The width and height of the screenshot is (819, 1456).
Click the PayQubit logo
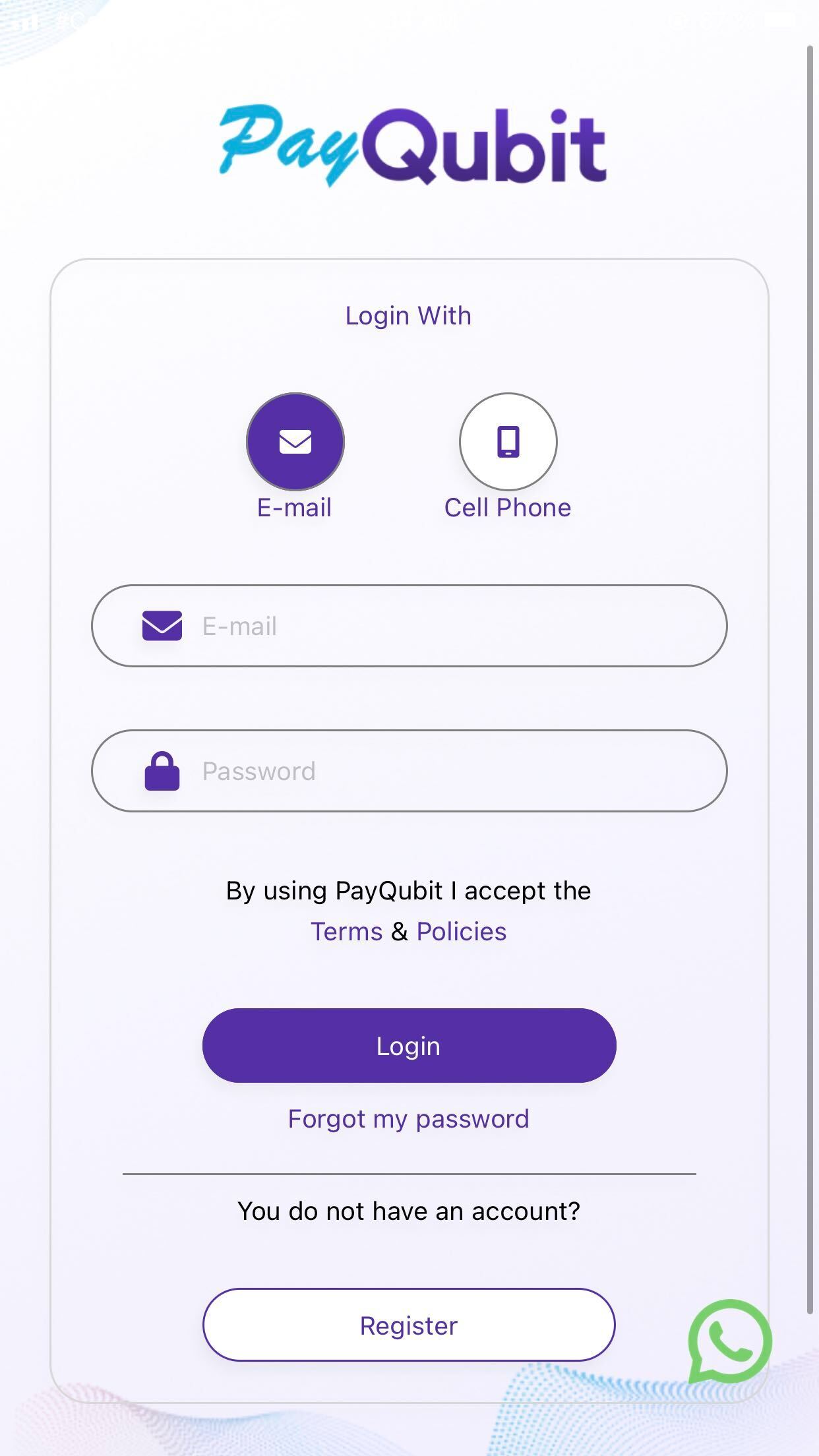(x=413, y=146)
